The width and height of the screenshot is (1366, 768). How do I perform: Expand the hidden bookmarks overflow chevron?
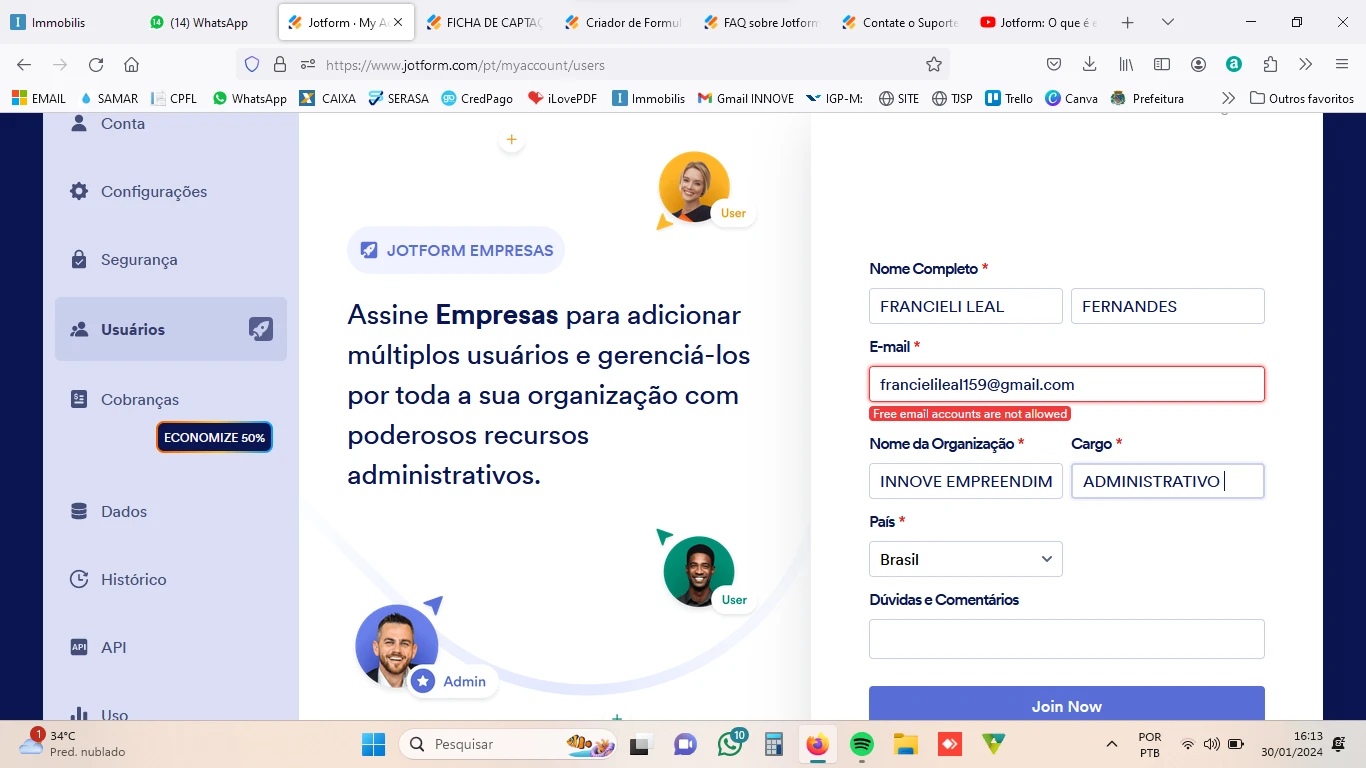(x=1227, y=98)
